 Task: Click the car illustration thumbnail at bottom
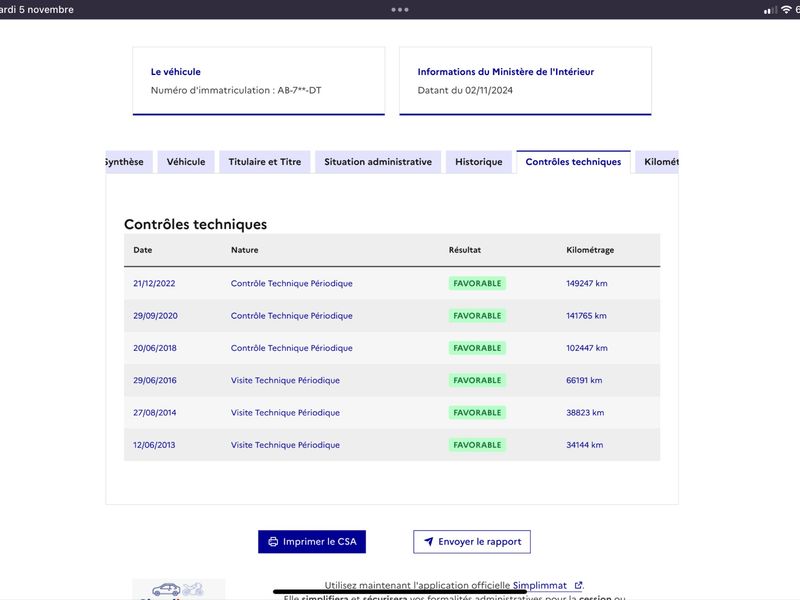pos(179,589)
